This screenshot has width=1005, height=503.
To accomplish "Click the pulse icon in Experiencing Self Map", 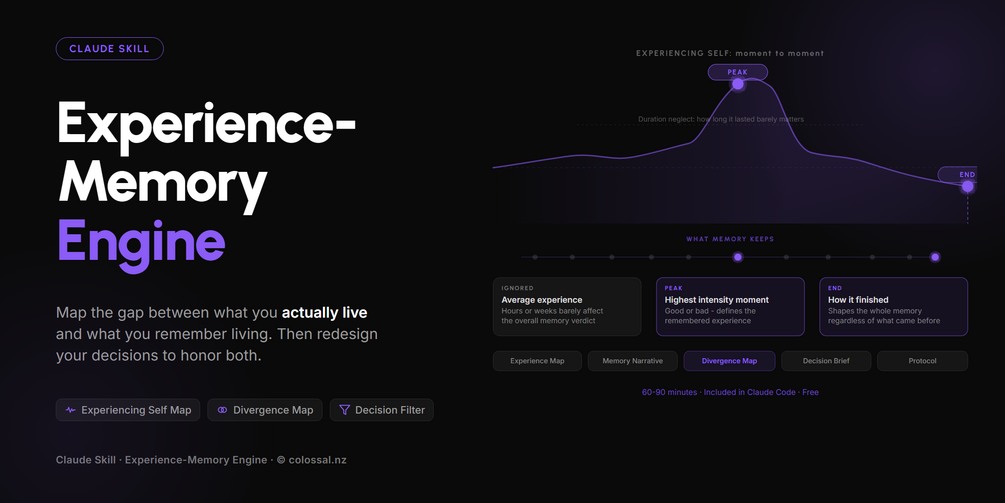I will 71,410.
